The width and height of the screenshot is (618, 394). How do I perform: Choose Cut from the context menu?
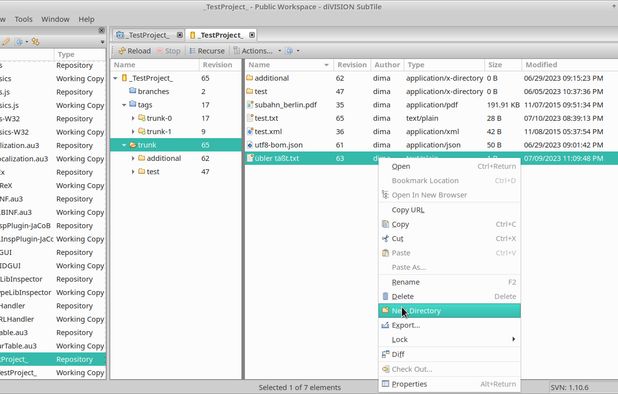pyautogui.click(x=449, y=238)
